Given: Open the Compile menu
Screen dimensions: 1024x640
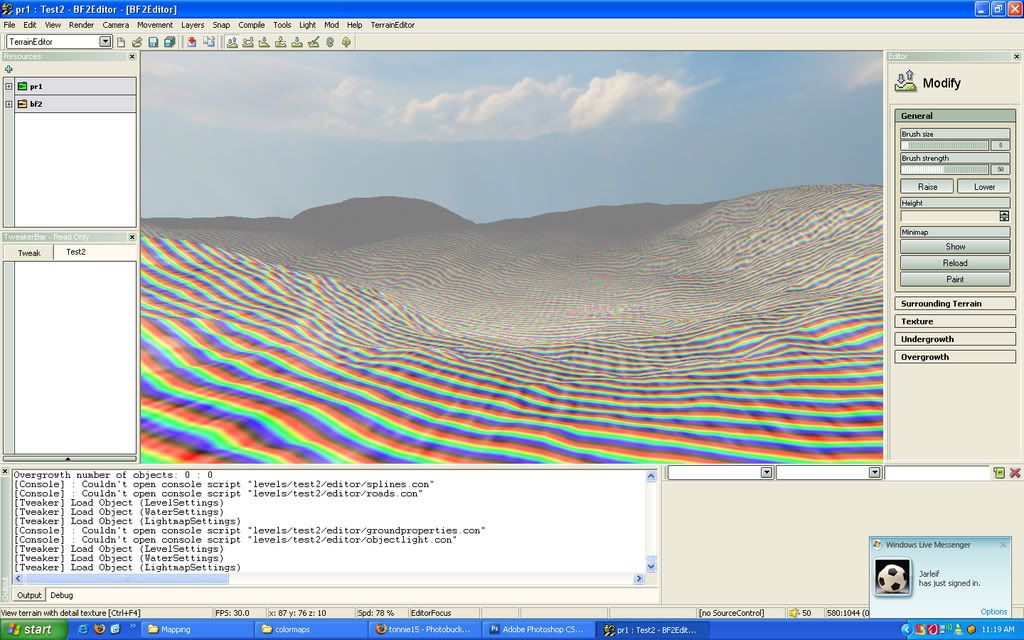Looking at the screenshot, I should (x=251, y=24).
